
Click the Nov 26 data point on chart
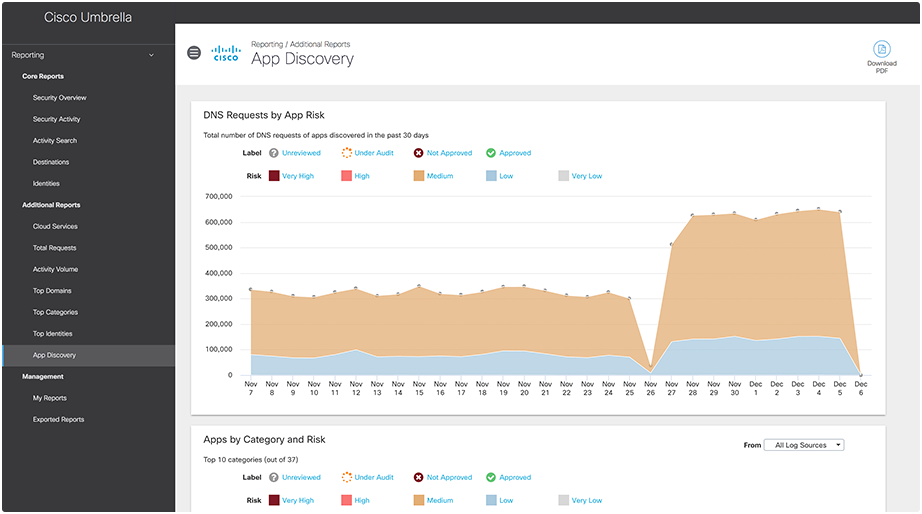651,366
